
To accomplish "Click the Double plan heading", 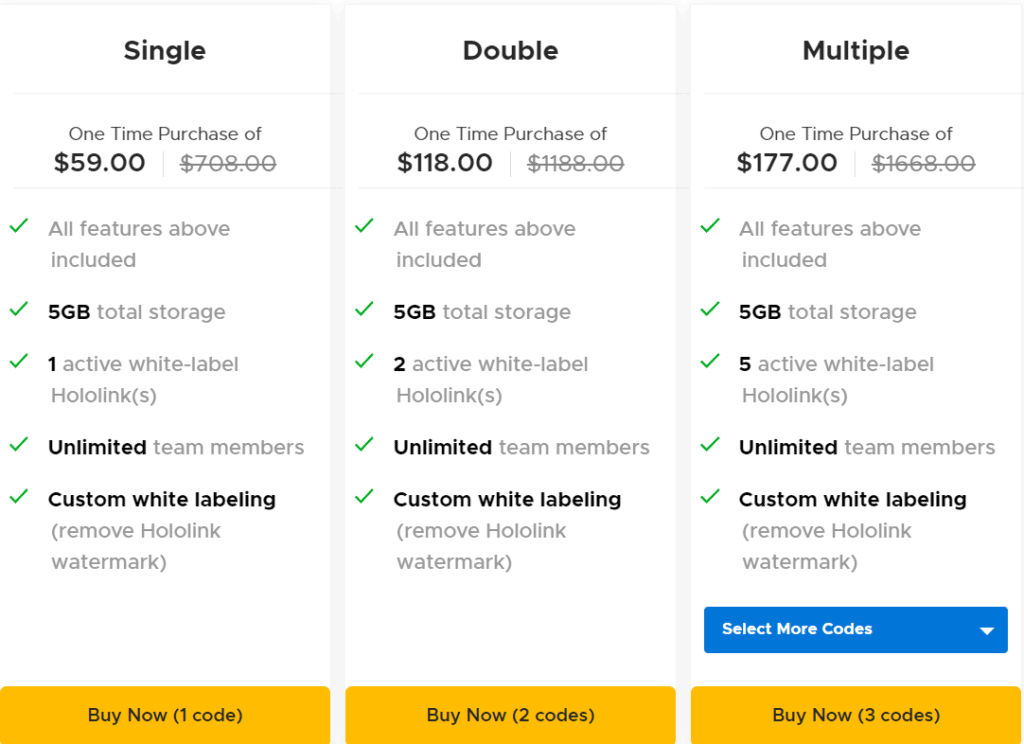I will click(x=510, y=50).
